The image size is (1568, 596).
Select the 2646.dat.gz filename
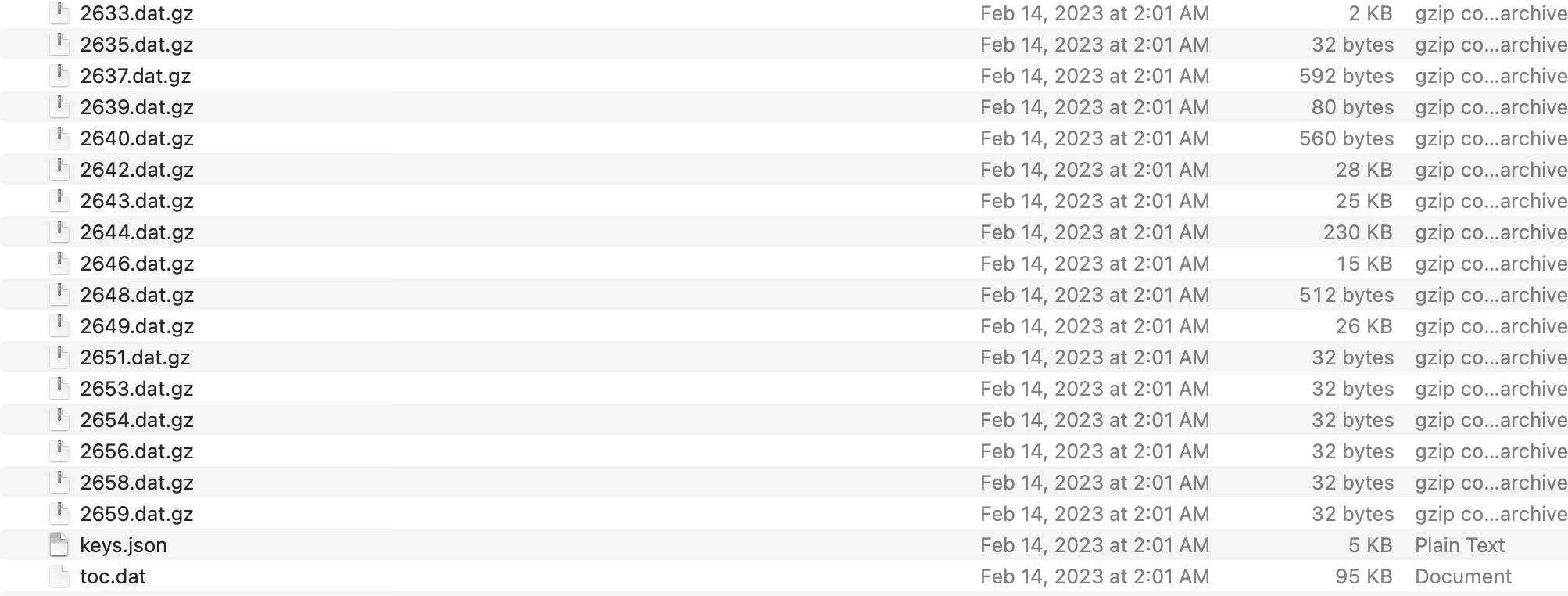[137, 264]
